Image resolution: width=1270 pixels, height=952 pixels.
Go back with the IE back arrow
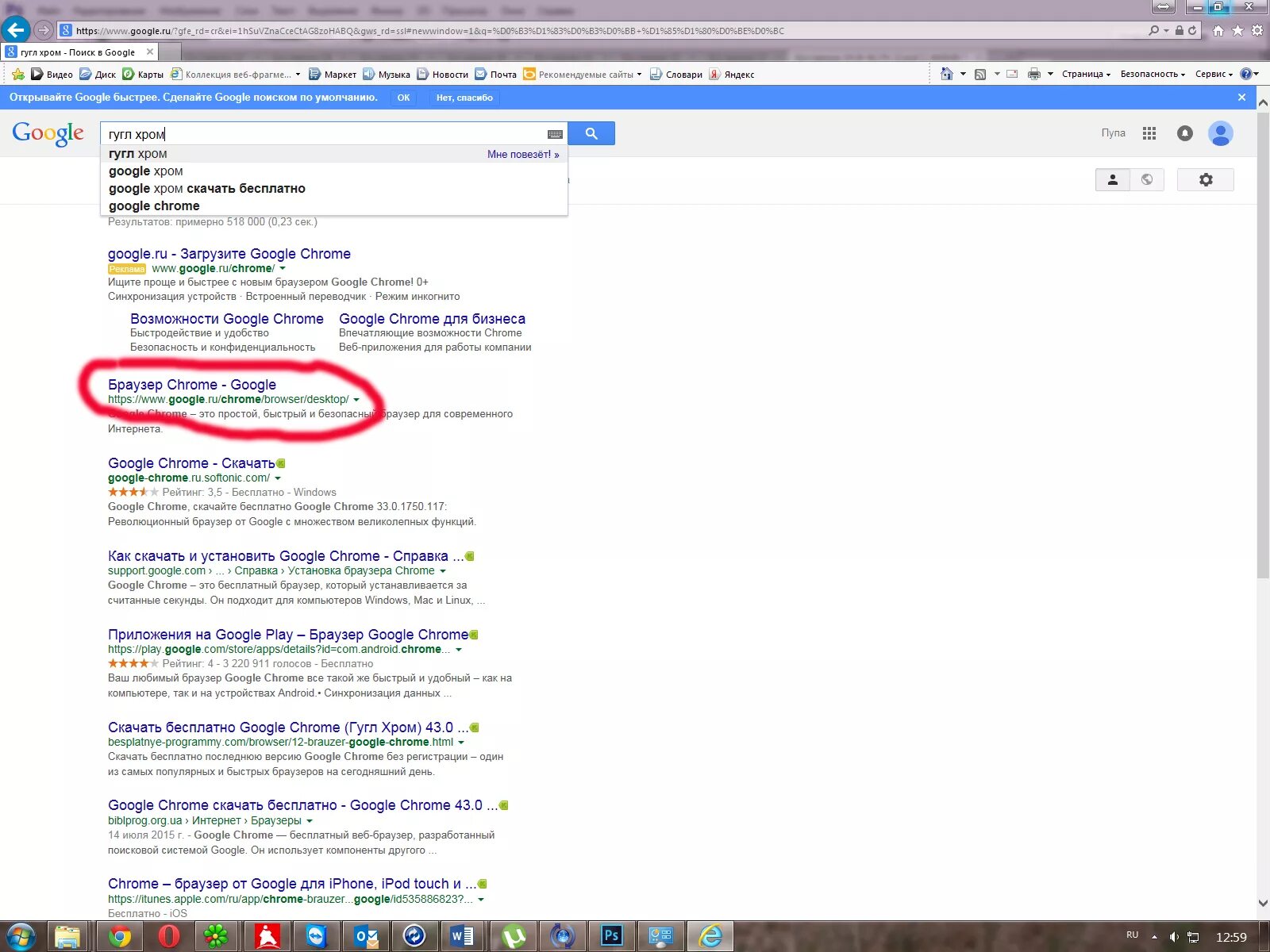point(15,30)
